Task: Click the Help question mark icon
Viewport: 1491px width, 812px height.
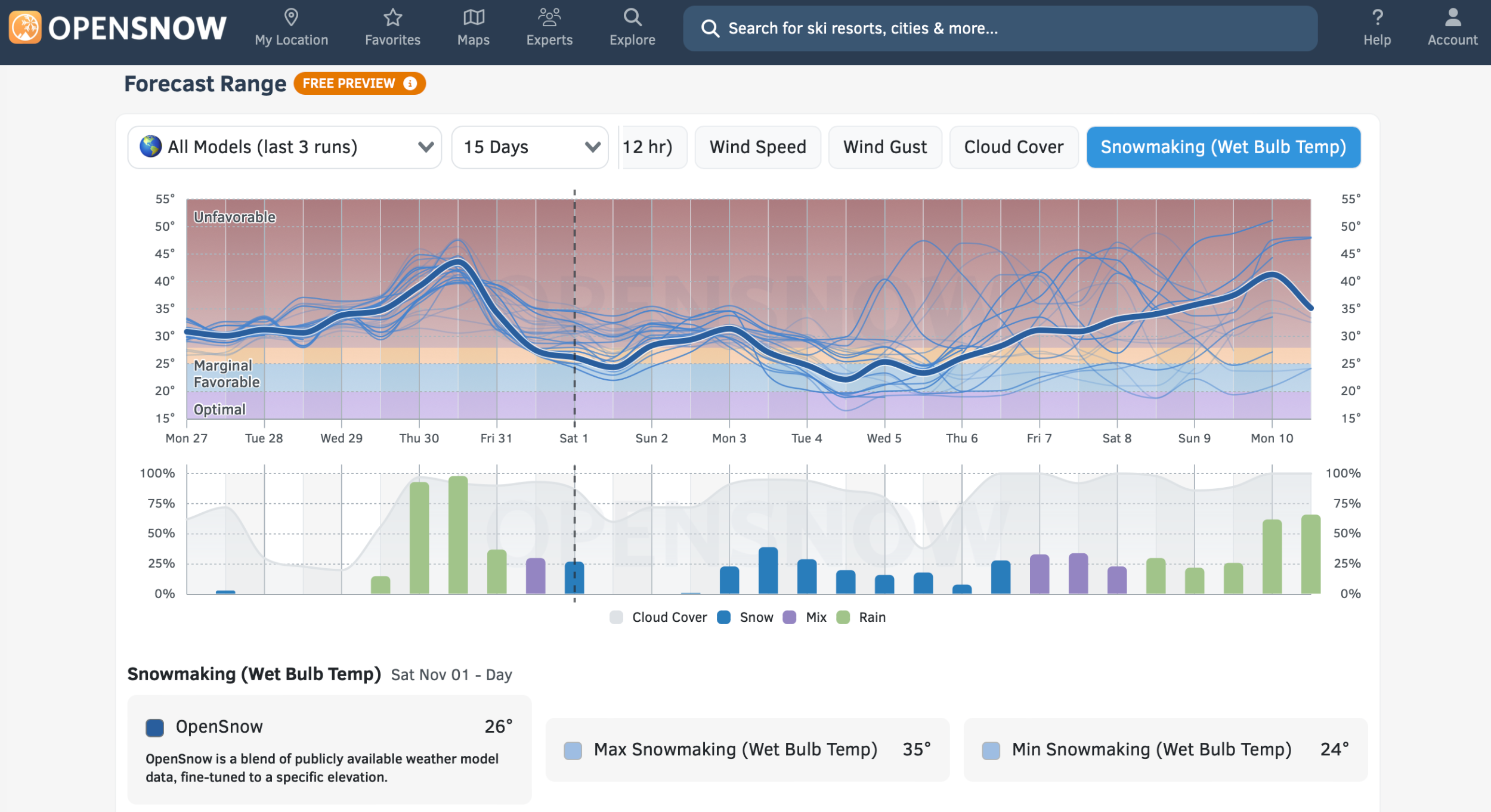Action: (x=1376, y=17)
